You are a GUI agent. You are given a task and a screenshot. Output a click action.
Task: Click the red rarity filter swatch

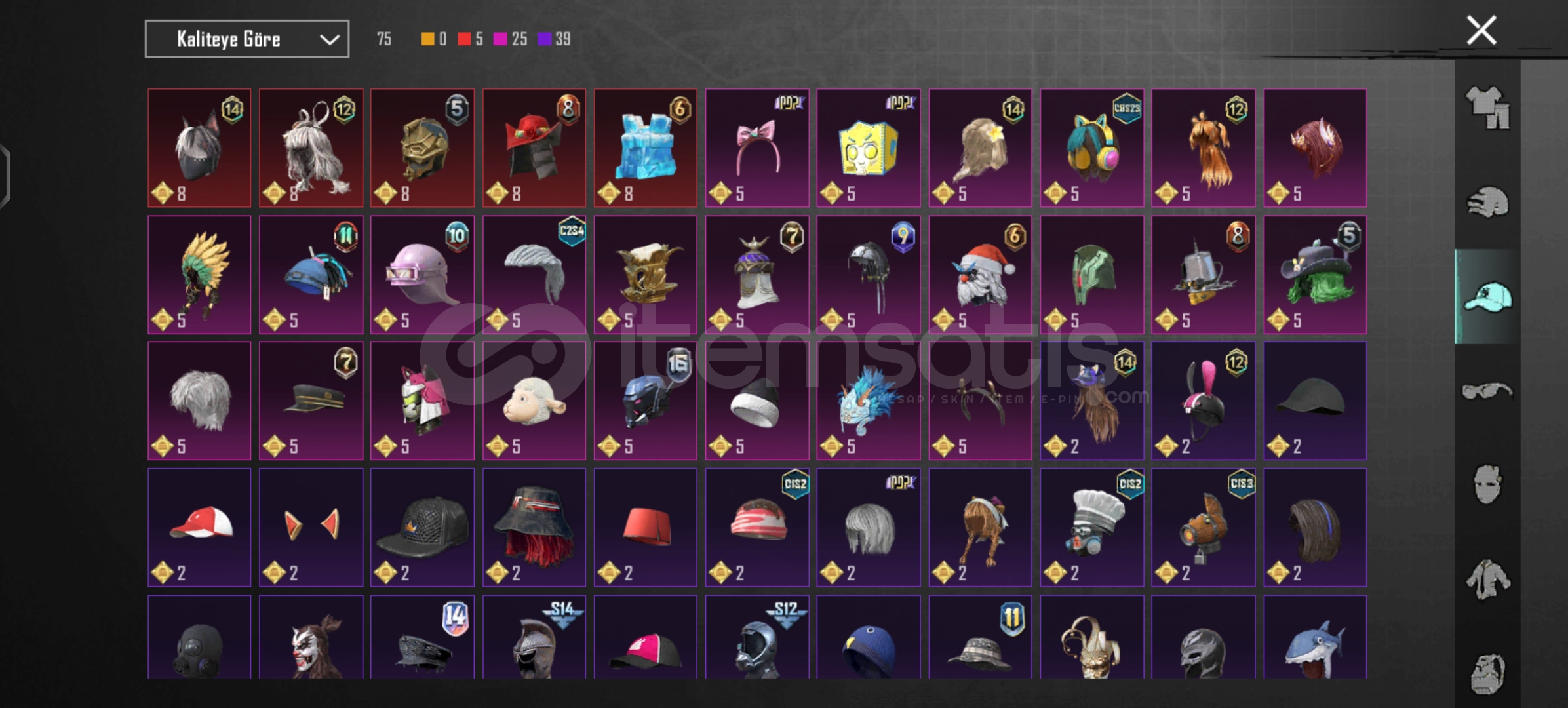464,39
